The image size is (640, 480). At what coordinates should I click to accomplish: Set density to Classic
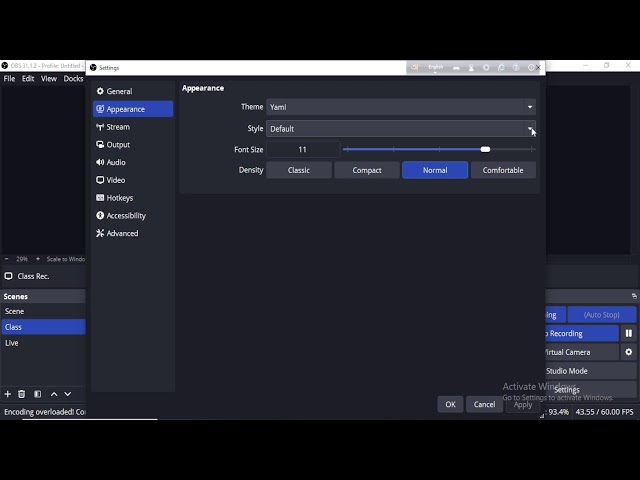(x=299, y=170)
